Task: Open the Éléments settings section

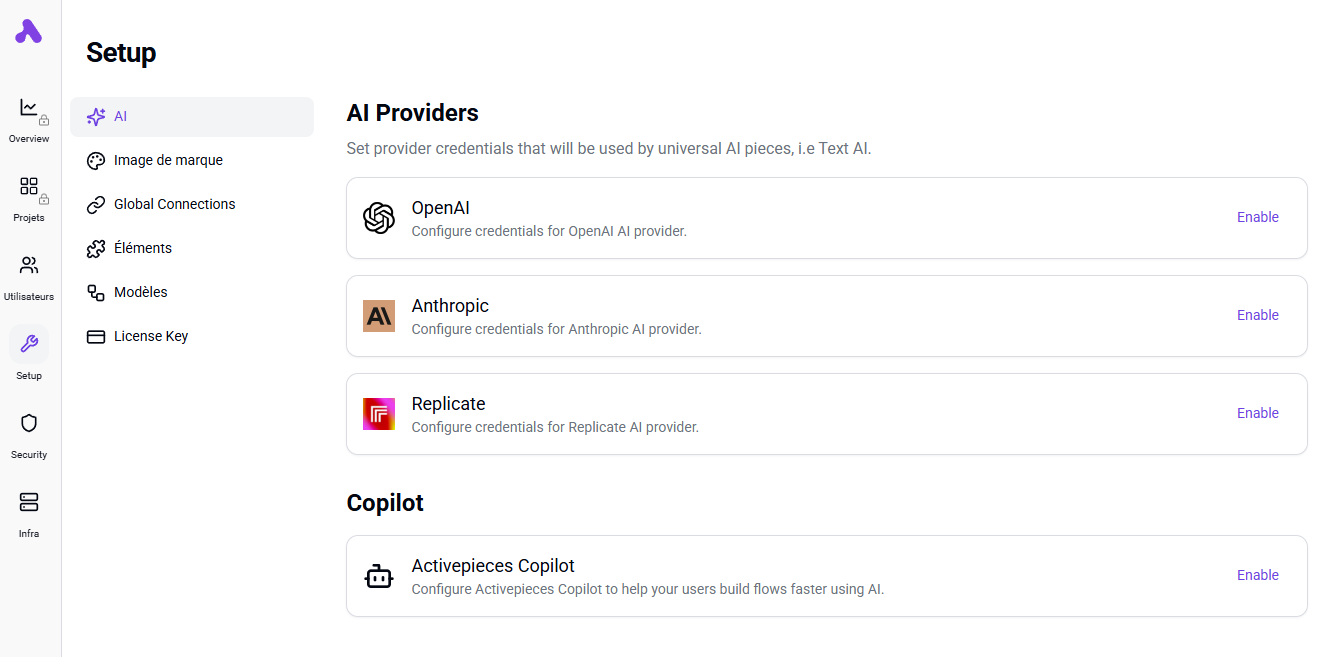Action: click(x=142, y=249)
